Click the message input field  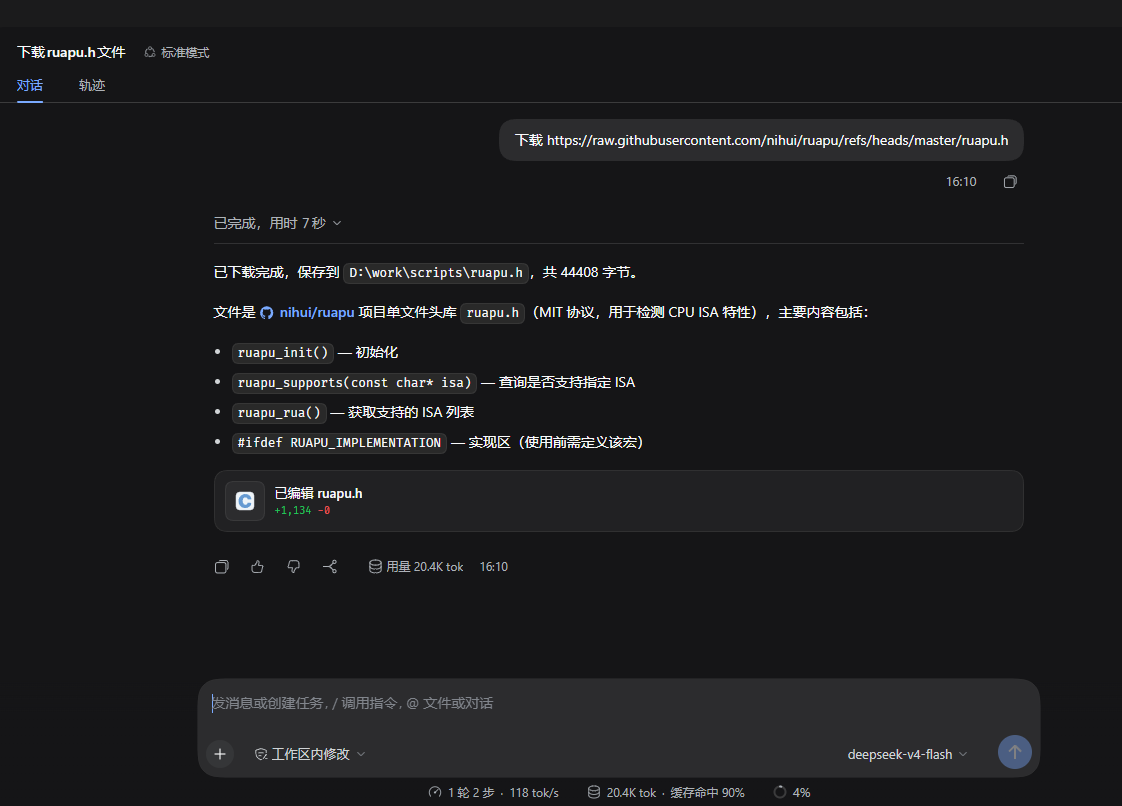pyautogui.click(x=618, y=704)
